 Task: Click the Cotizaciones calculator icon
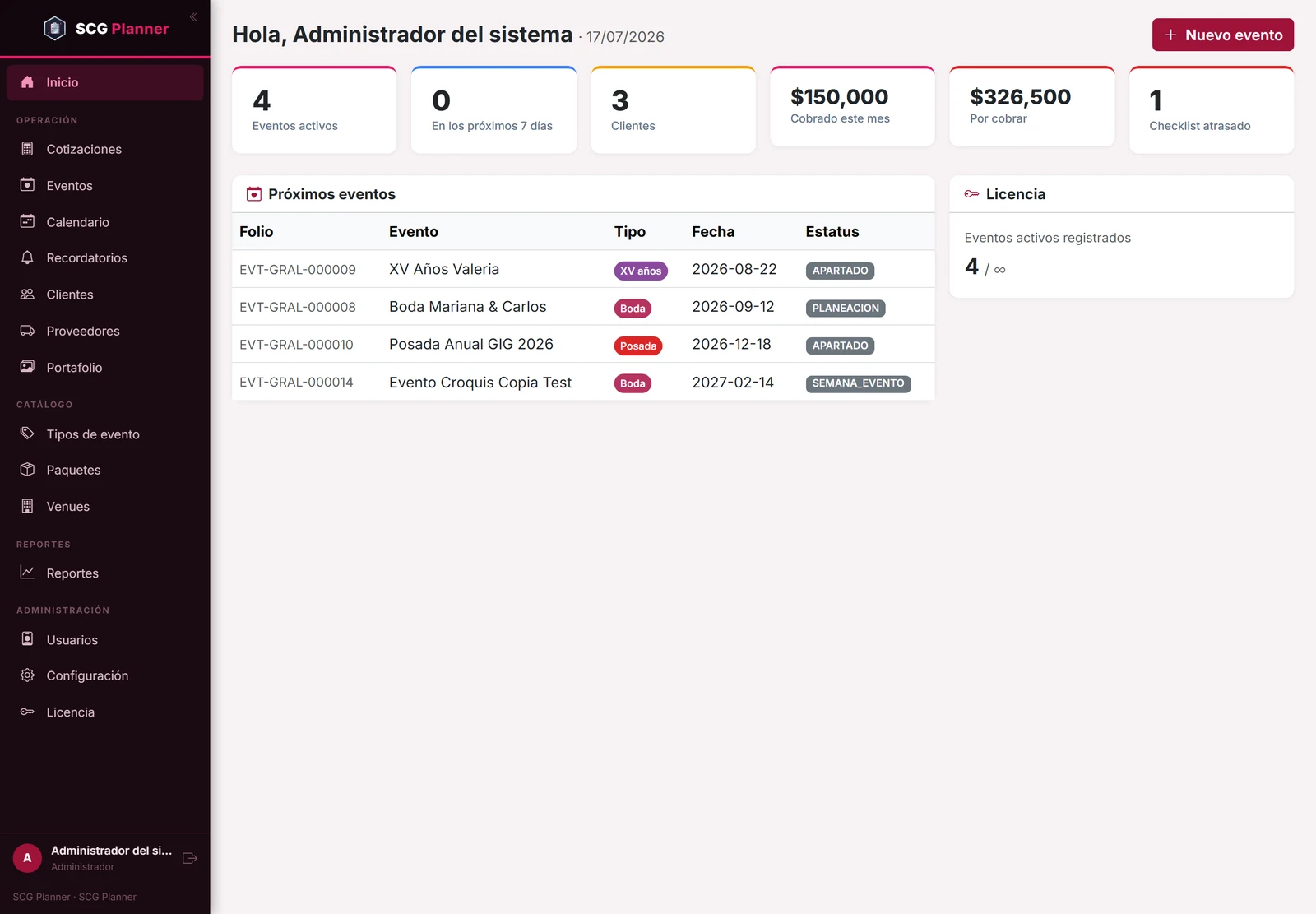pyautogui.click(x=27, y=149)
